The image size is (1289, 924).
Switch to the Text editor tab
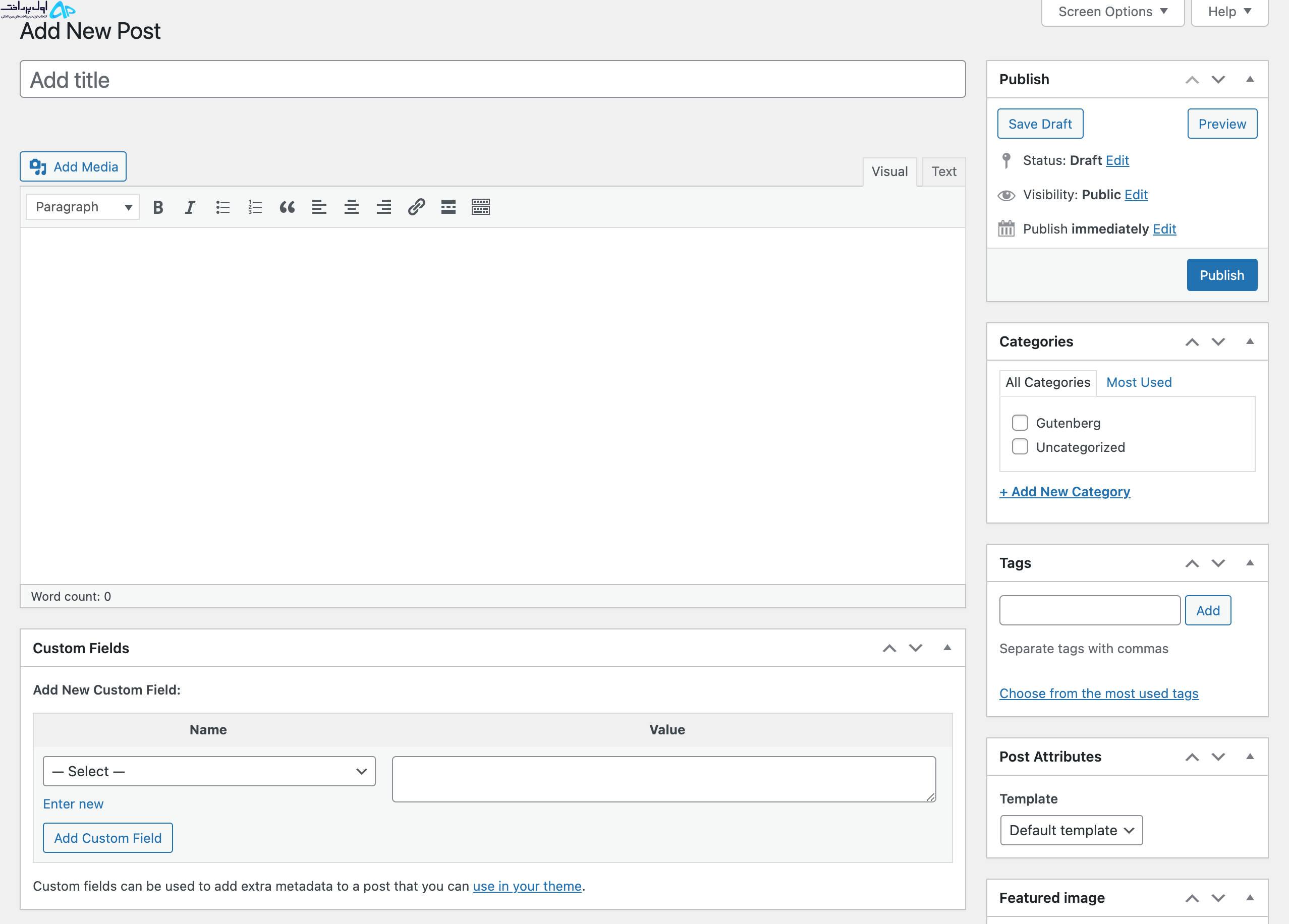943,171
